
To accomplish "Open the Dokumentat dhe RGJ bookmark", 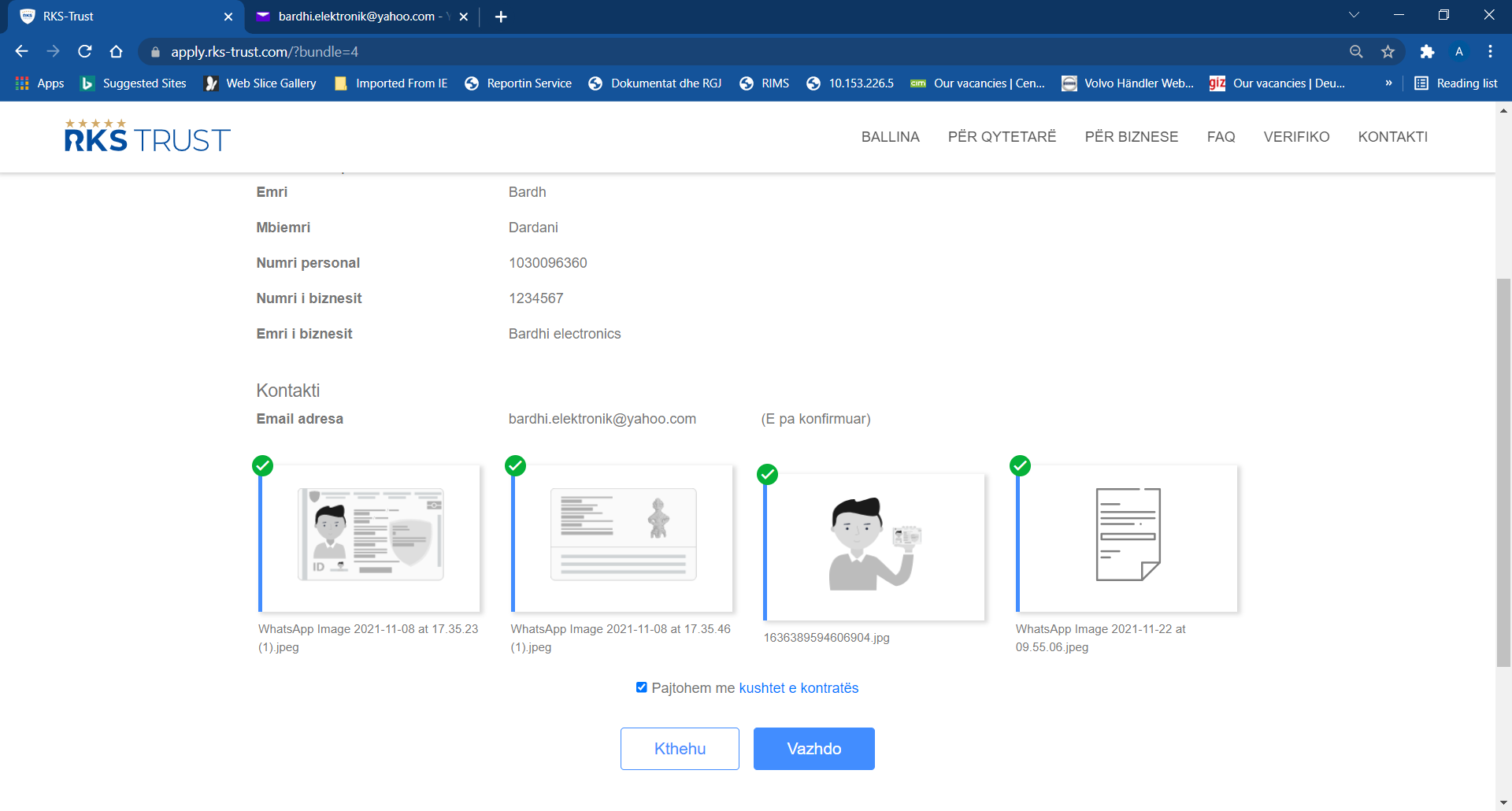I will click(x=655, y=83).
